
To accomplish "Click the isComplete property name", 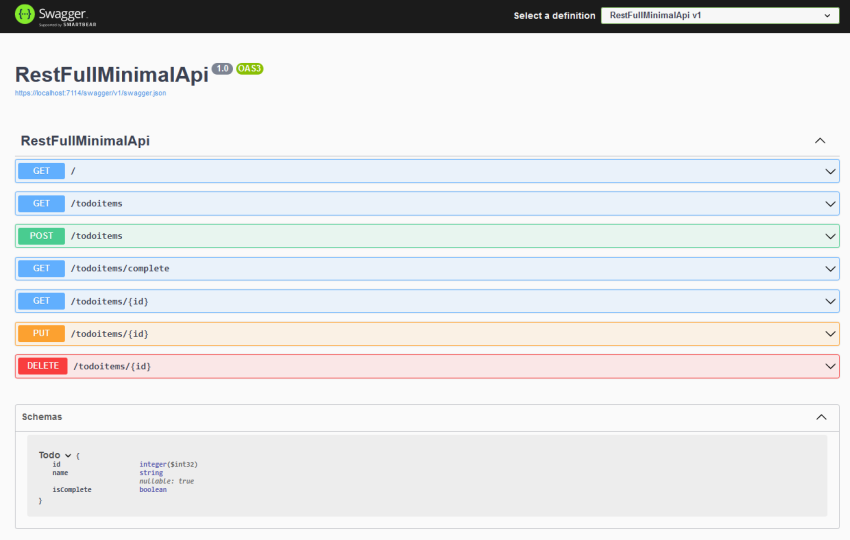I will click(x=72, y=490).
